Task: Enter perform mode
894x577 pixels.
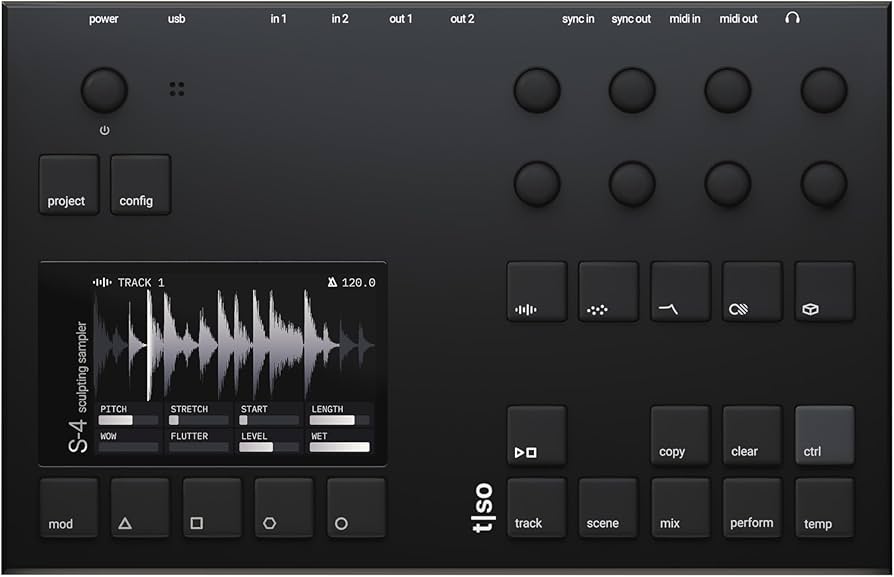Action: point(752,508)
